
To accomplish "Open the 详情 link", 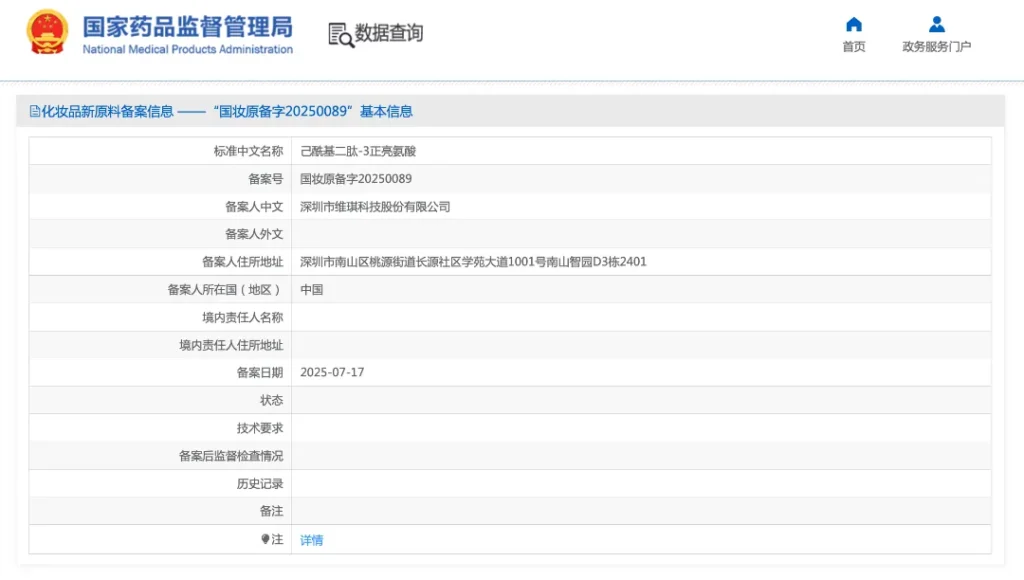I will (x=312, y=540).
